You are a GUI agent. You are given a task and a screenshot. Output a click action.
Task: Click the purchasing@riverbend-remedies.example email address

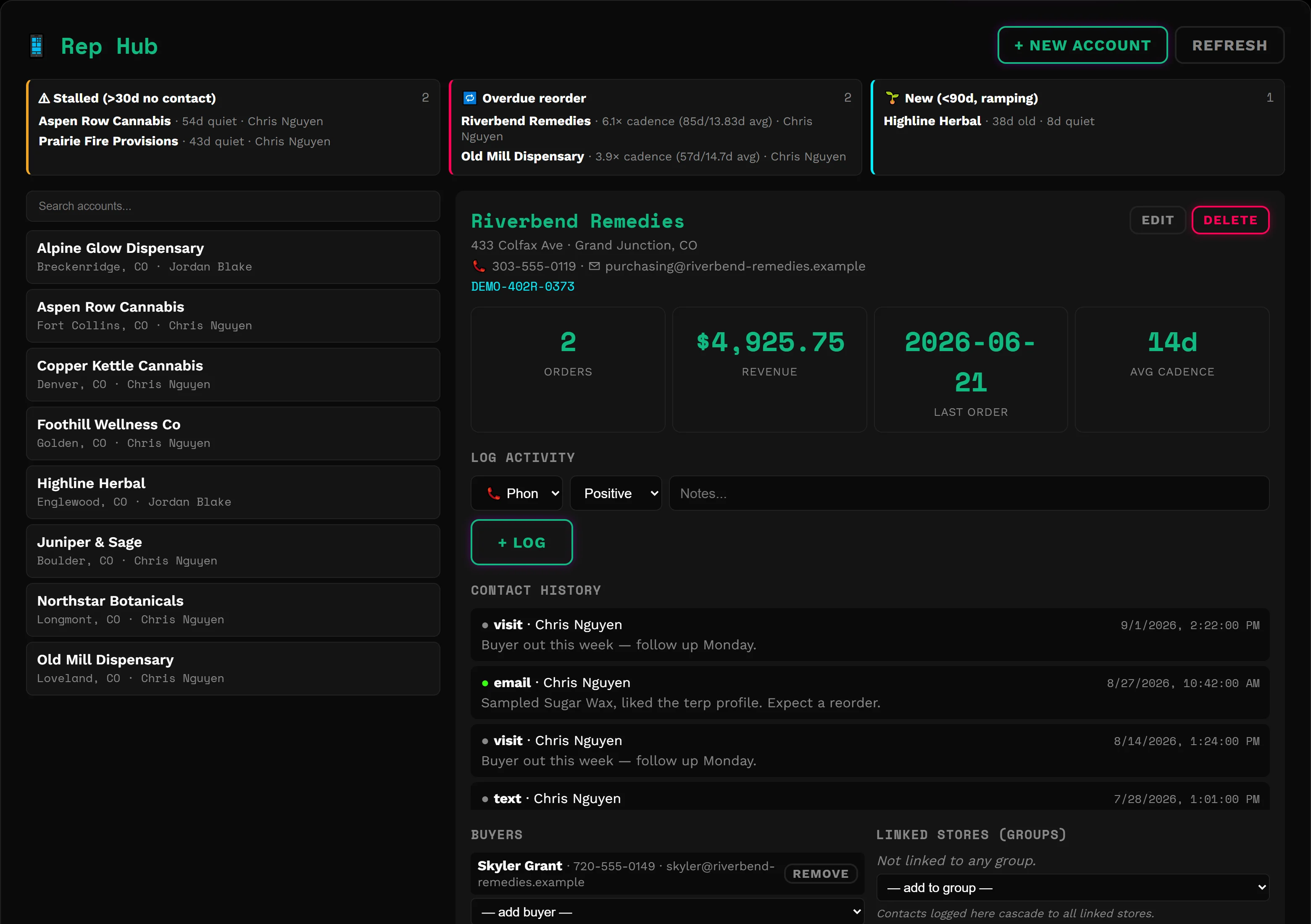[735, 266]
